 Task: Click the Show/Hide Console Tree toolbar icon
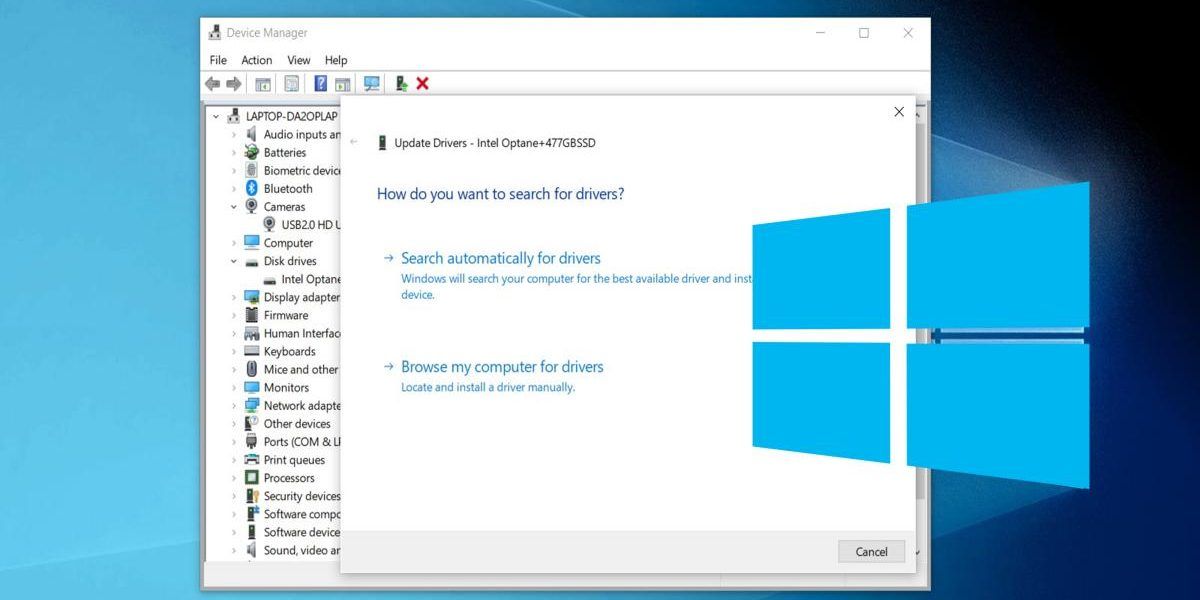pos(263,84)
